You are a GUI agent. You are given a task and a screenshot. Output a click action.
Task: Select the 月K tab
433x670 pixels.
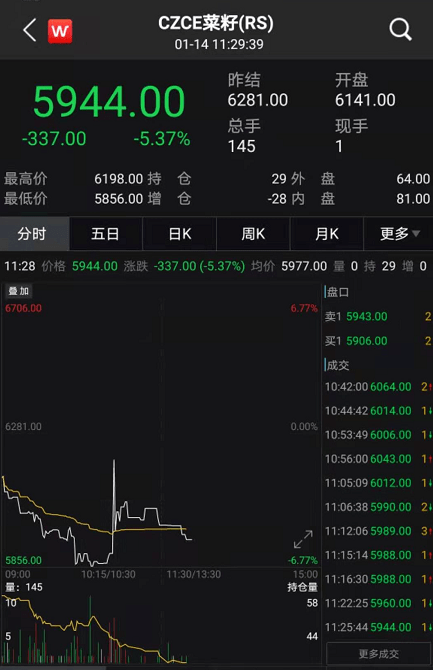327,234
